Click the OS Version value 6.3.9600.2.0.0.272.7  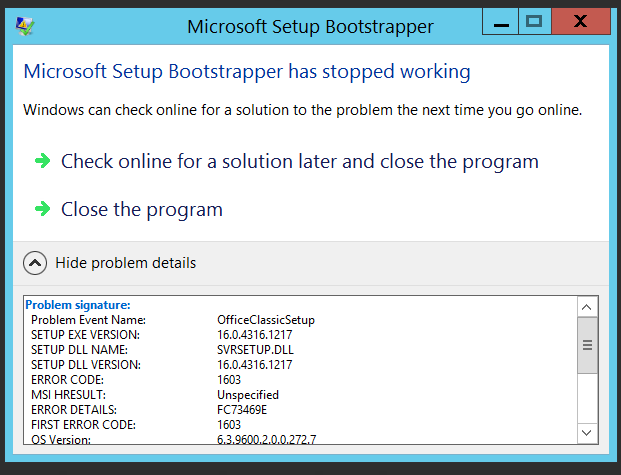tap(267, 439)
